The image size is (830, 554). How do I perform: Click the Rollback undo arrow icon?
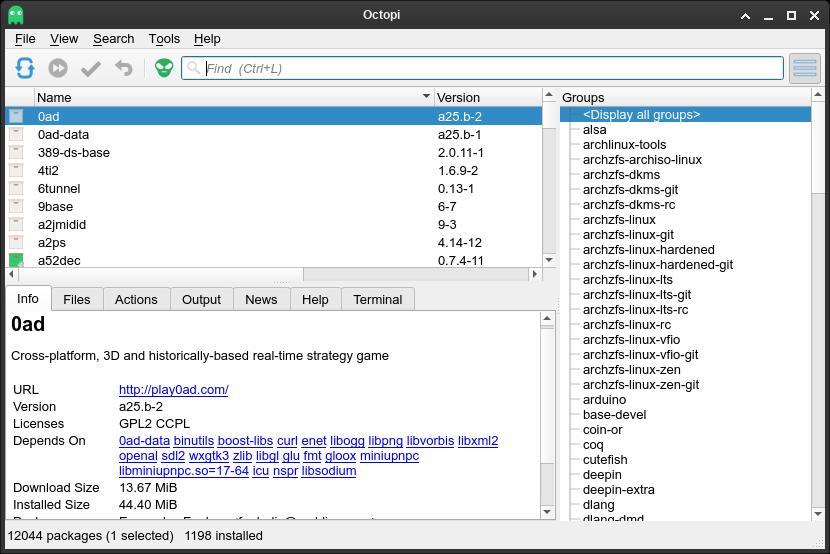coord(124,68)
